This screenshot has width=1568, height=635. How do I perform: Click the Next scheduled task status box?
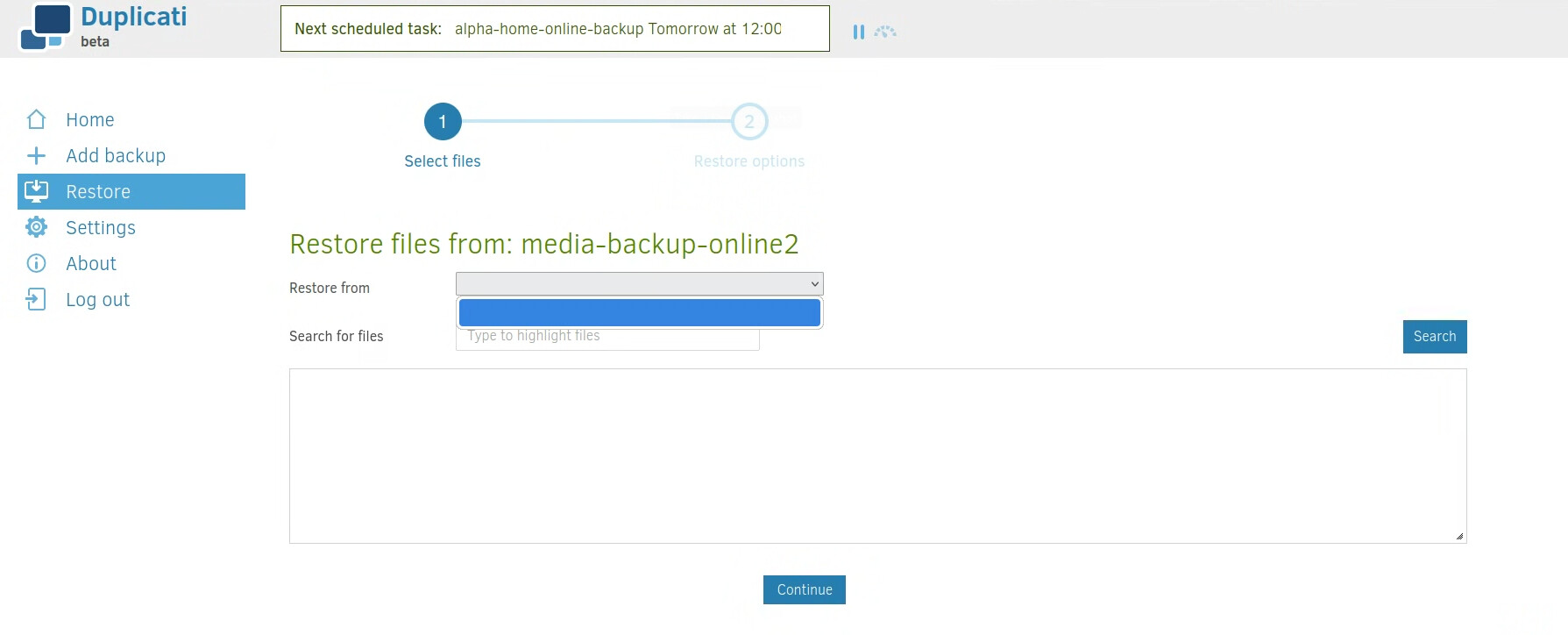click(x=555, y=29)
